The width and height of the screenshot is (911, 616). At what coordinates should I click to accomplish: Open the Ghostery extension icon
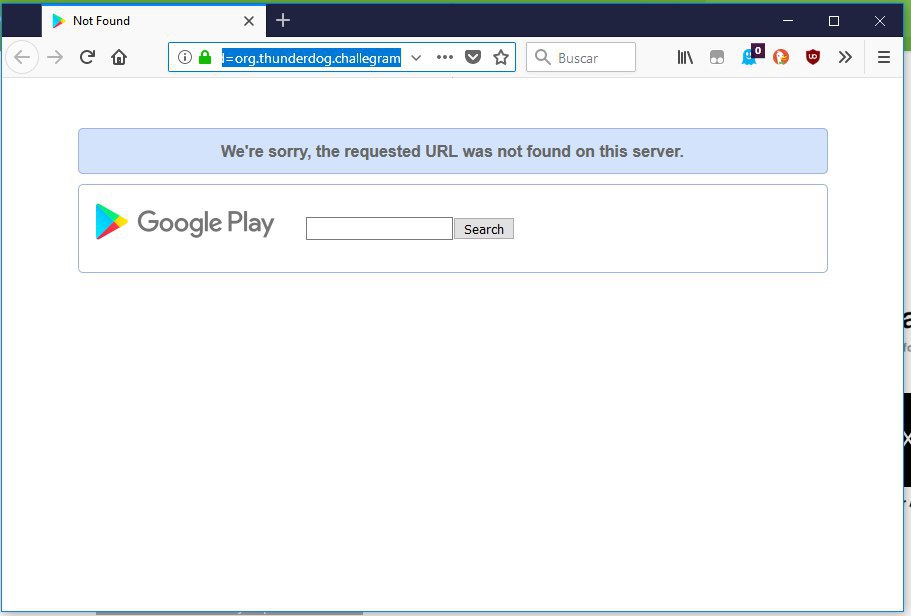(x=749, y=58)
